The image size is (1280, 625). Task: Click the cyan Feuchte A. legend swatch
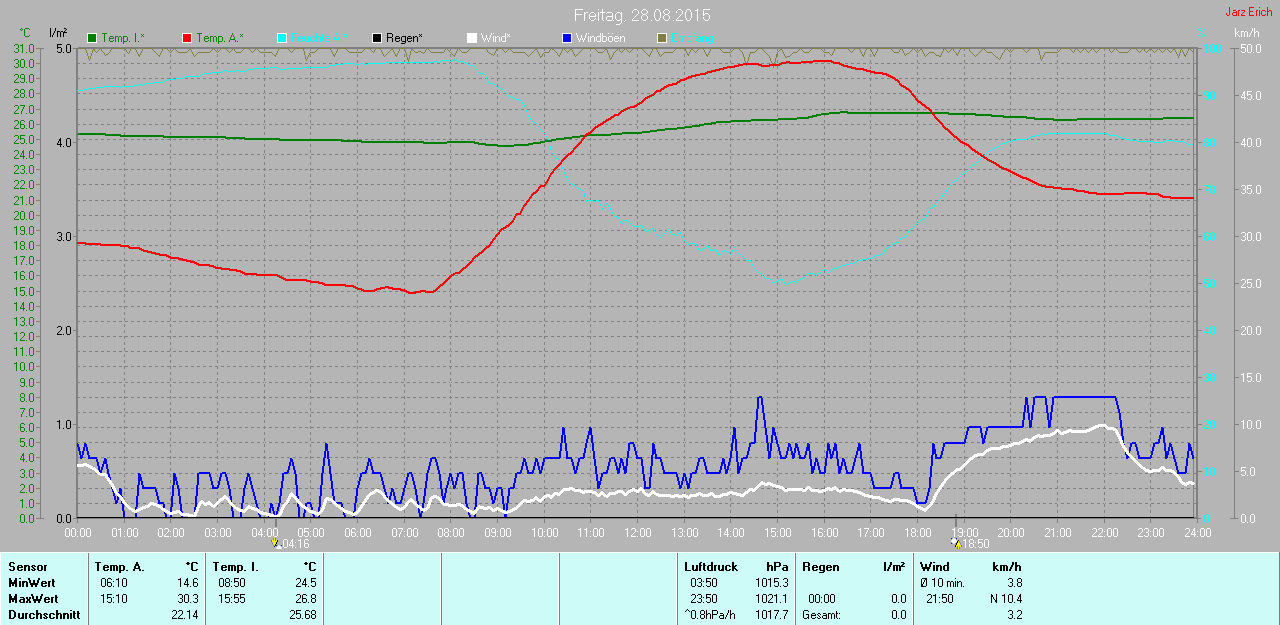[x=281, y=38]
